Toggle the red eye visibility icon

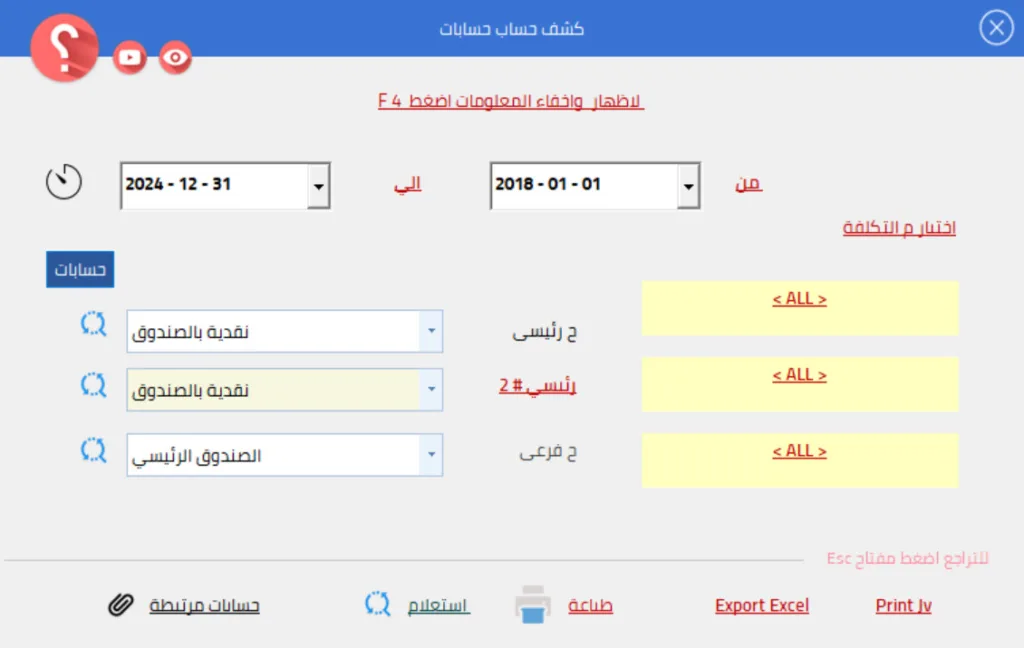(176, 58)
